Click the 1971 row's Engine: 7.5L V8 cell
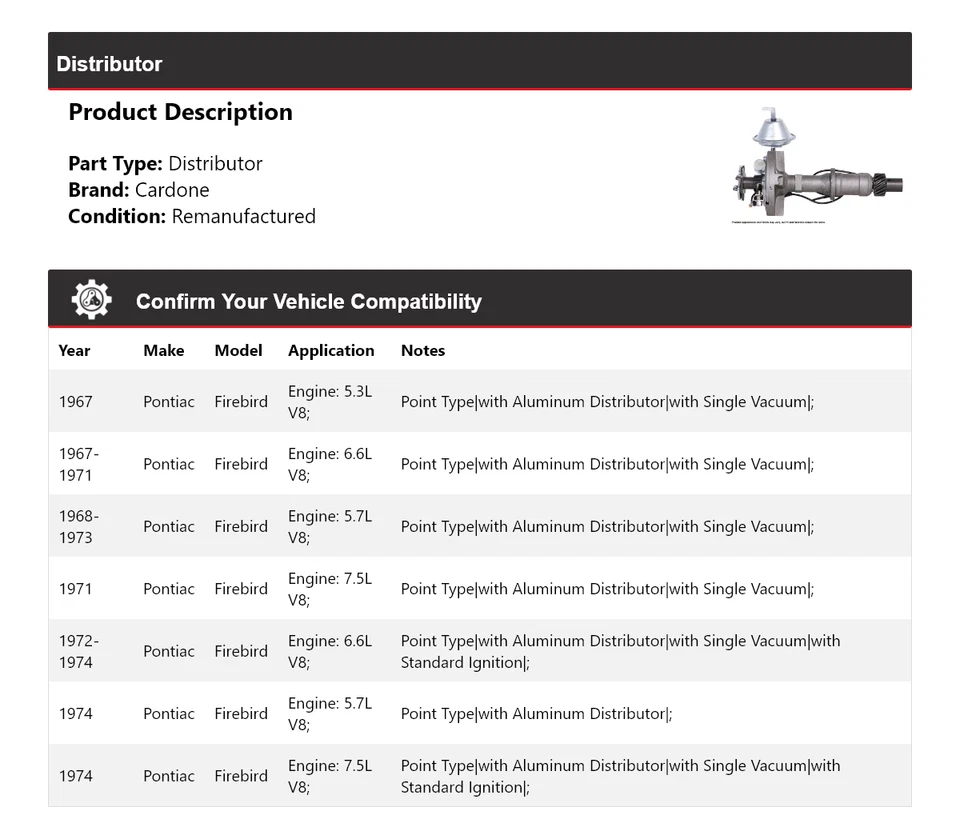Image resolution: width=960 pixels, height=839 pixels. coord(329,589)
